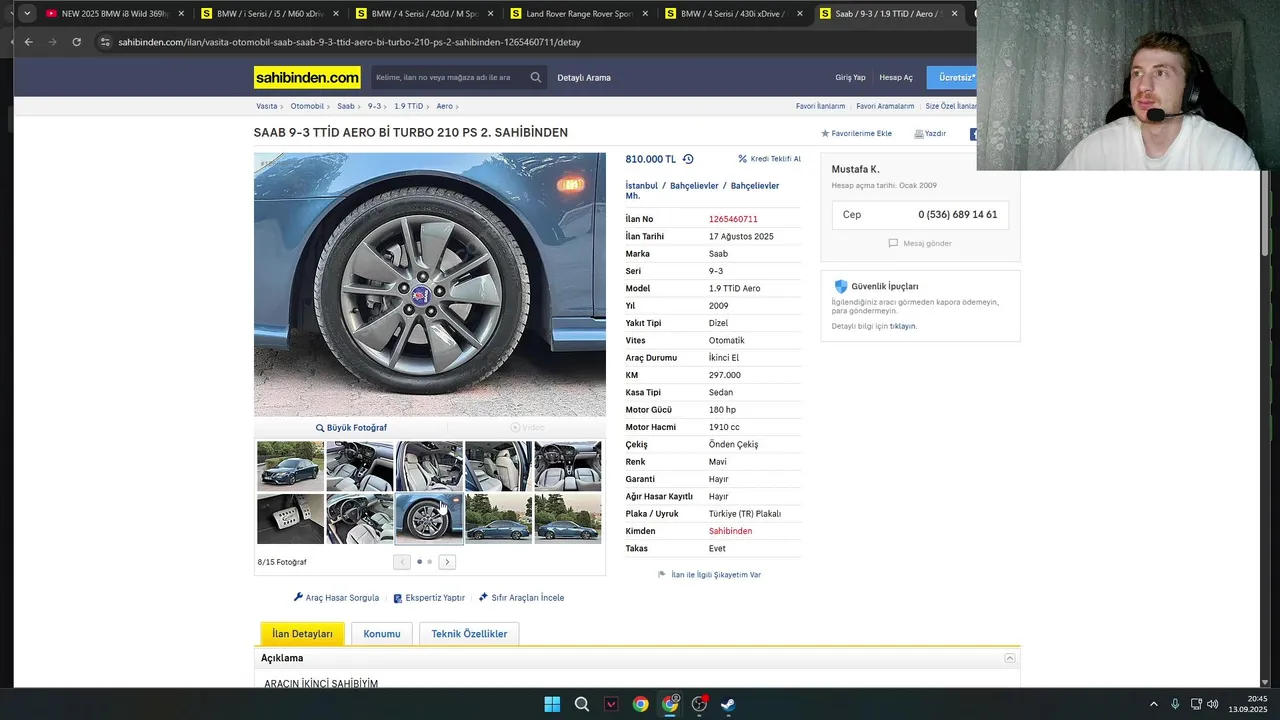Collapse the Açıklama section chevron
1280x720 pixels.
tap(1010, 658)
